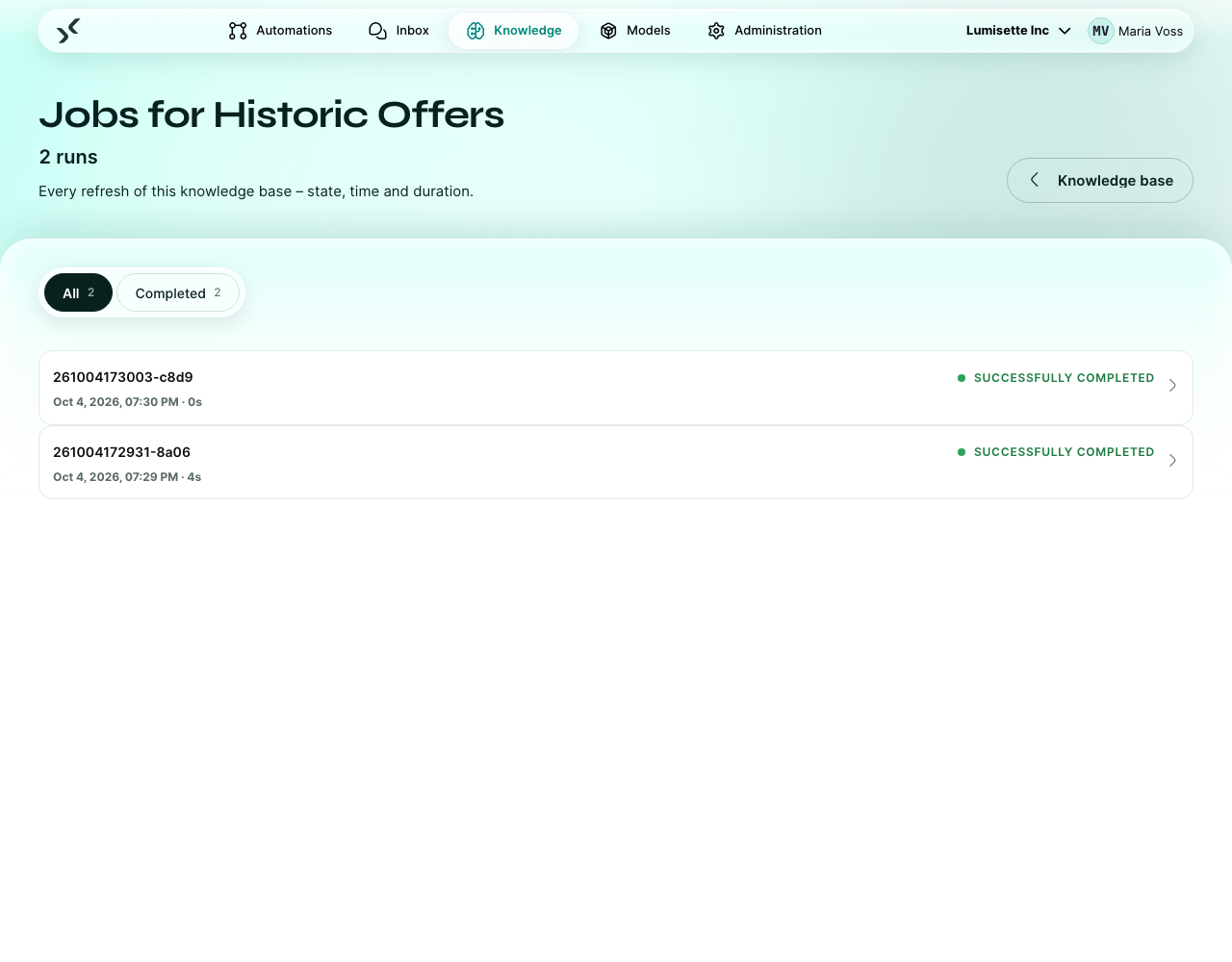Click the Automations workflow icon

tap(238, 31)
